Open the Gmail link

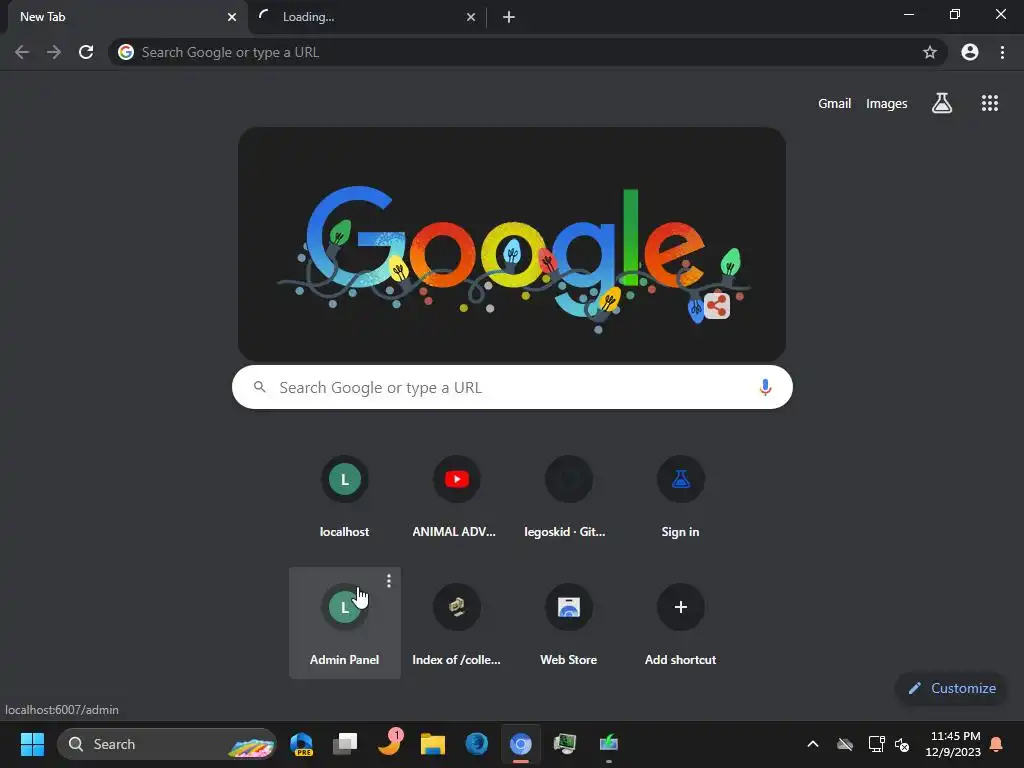coord(834,103)
